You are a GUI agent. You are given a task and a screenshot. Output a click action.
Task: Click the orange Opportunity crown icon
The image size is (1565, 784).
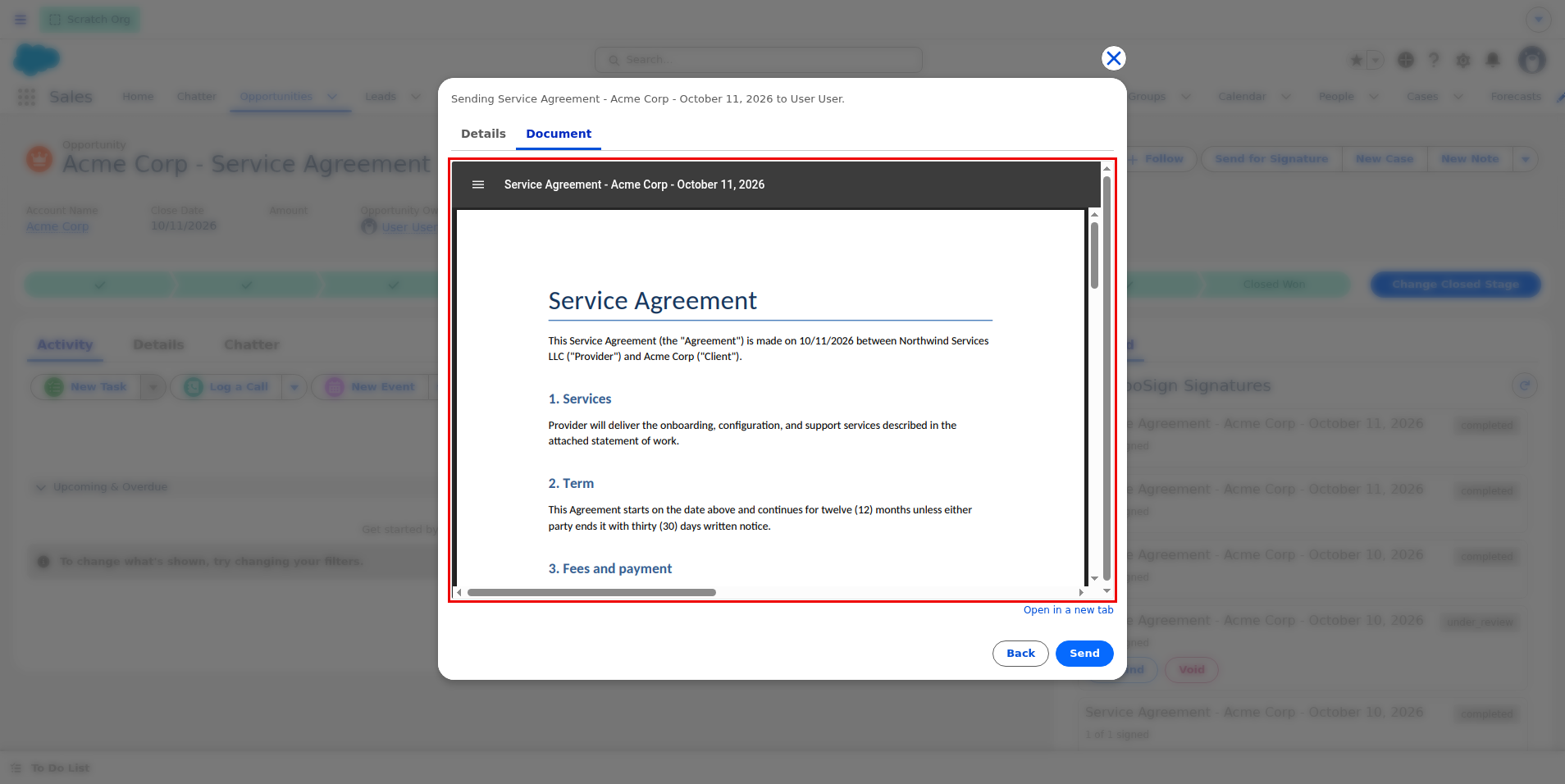tap(39, 158)
